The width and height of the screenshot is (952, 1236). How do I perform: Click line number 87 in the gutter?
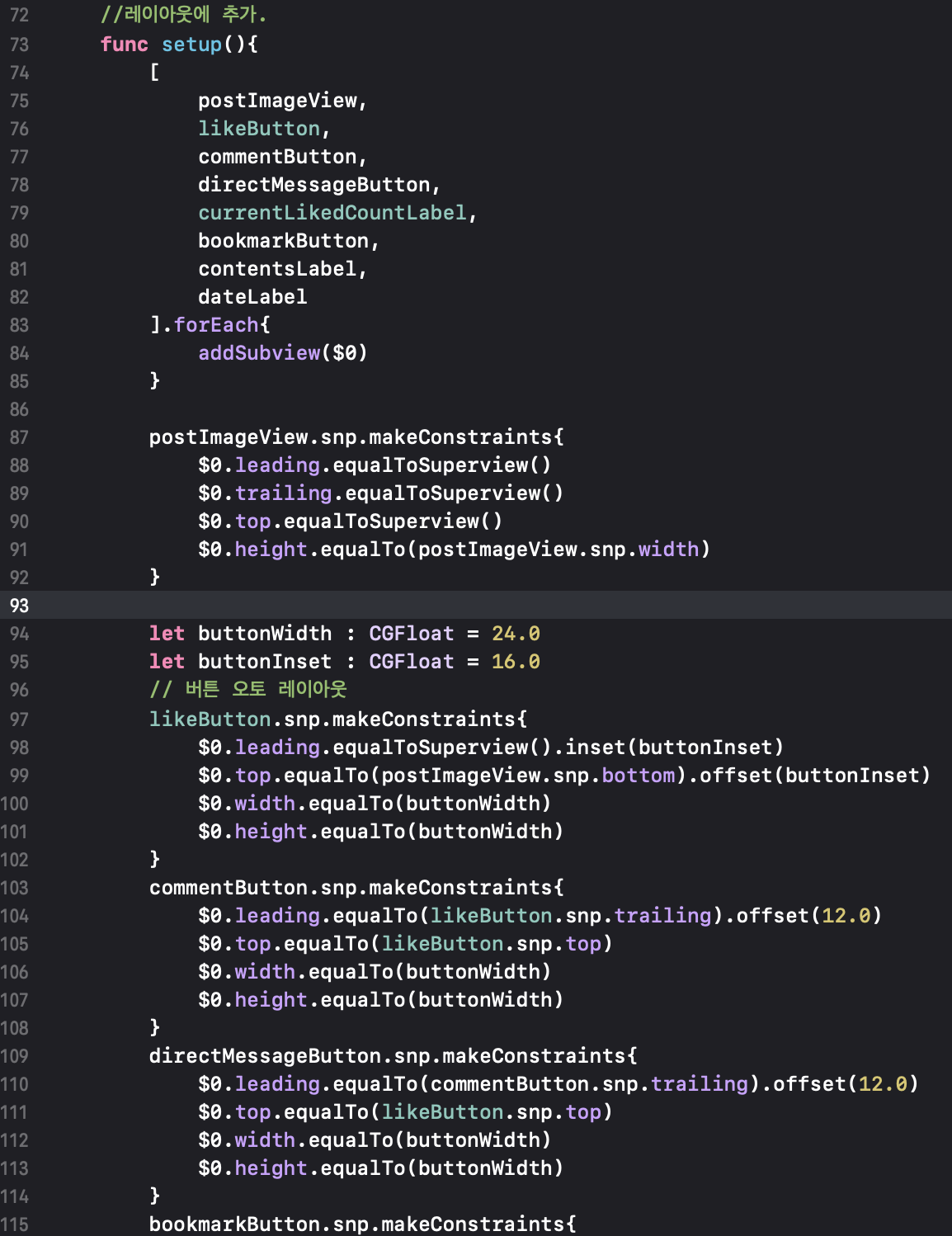pyautogui.click(x=19, y=437)
